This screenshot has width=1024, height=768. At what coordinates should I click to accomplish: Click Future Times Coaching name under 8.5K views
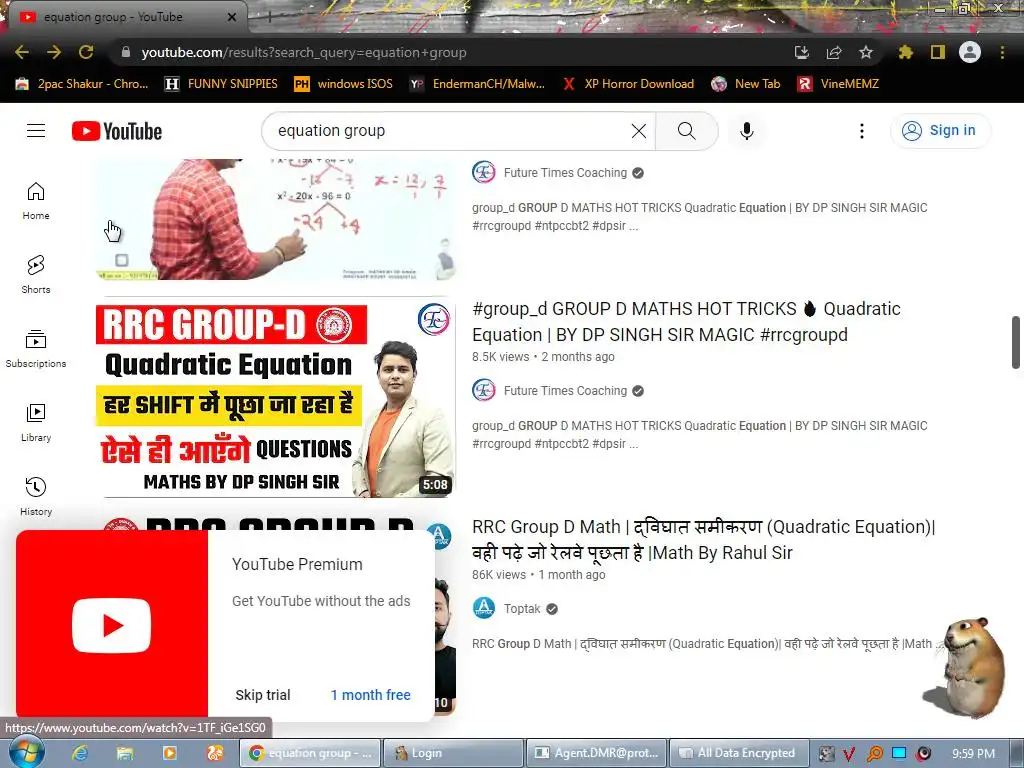point(565,391)
